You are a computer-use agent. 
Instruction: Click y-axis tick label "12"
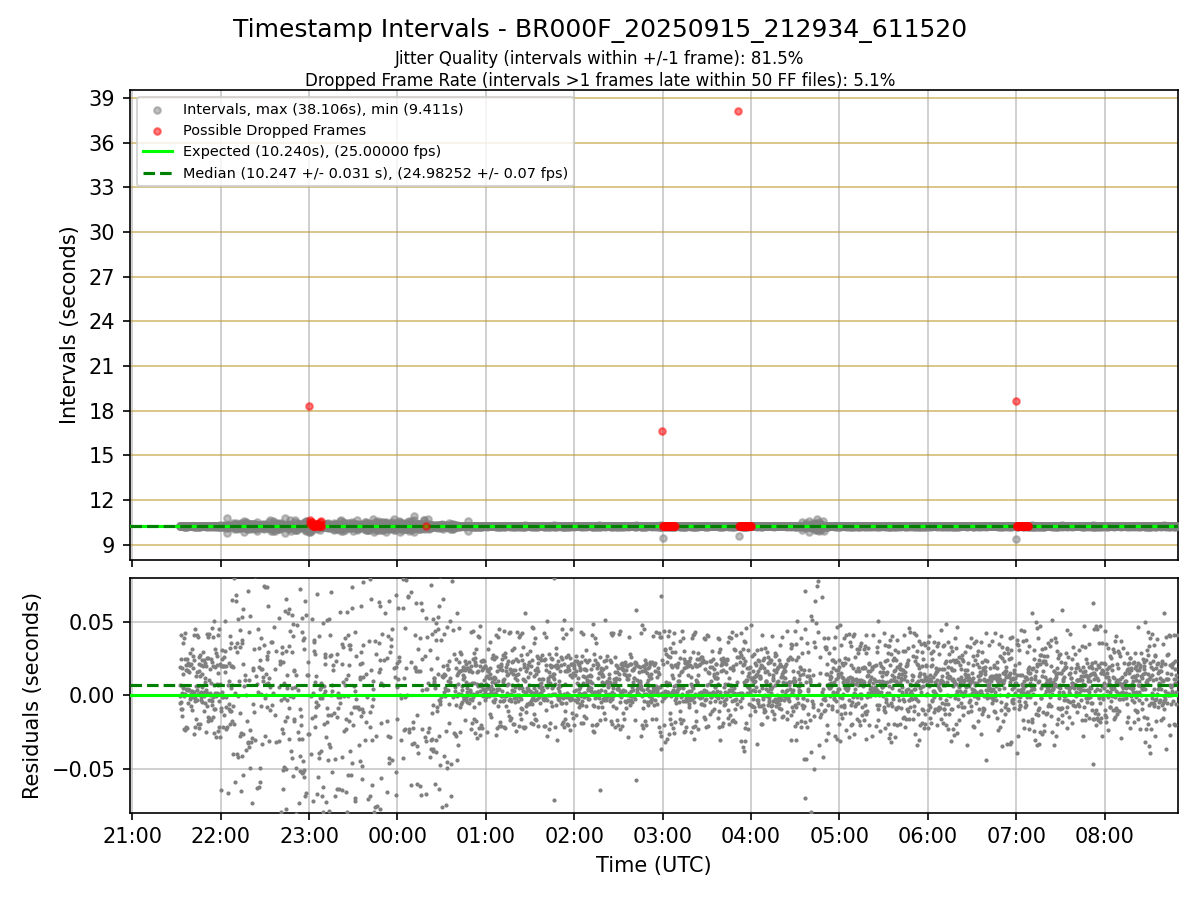coord(101,500)
